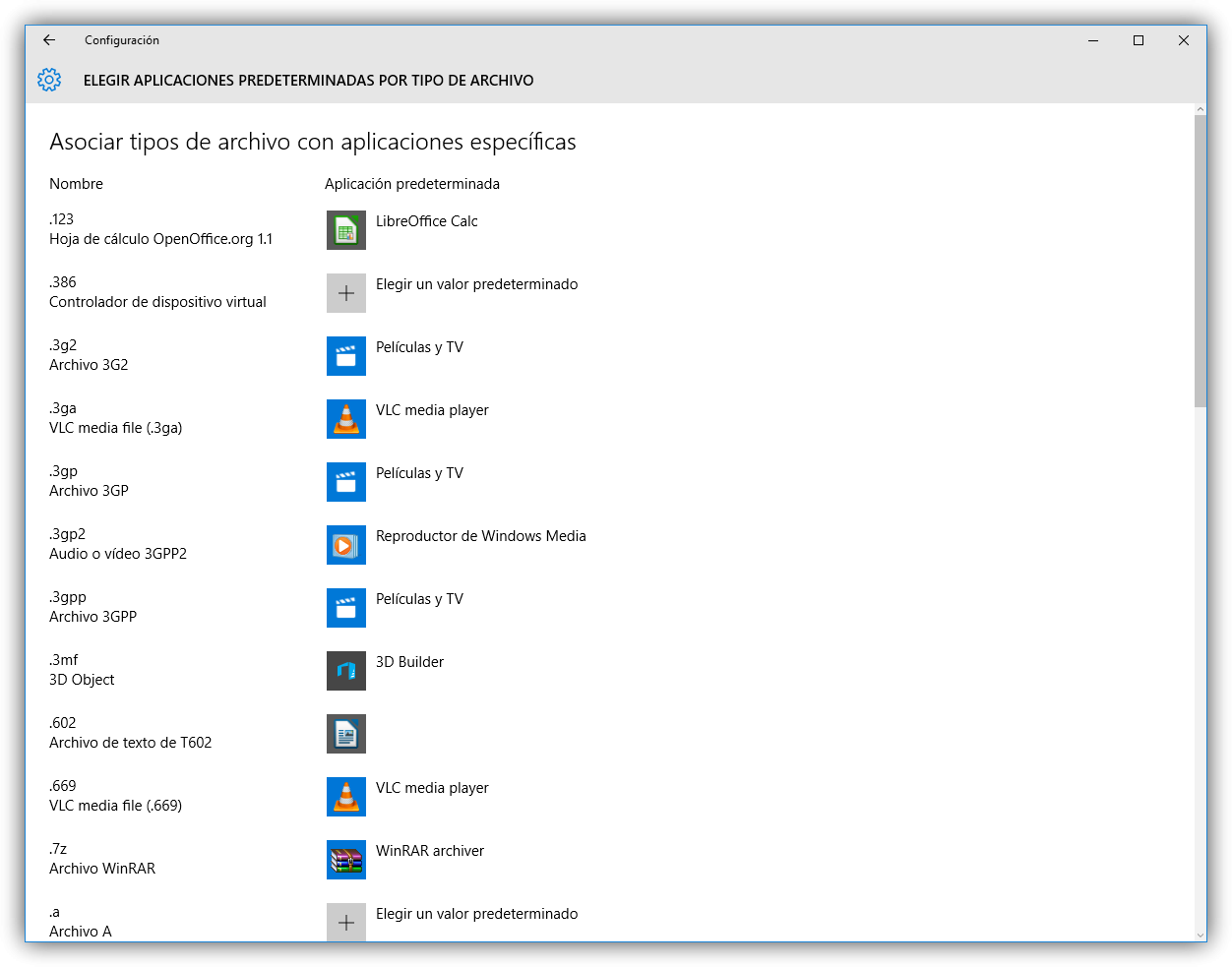This screenshot has width=1232, height=967.
Task: Click the 3D Builder label
Action: click(x=409, y=662)
